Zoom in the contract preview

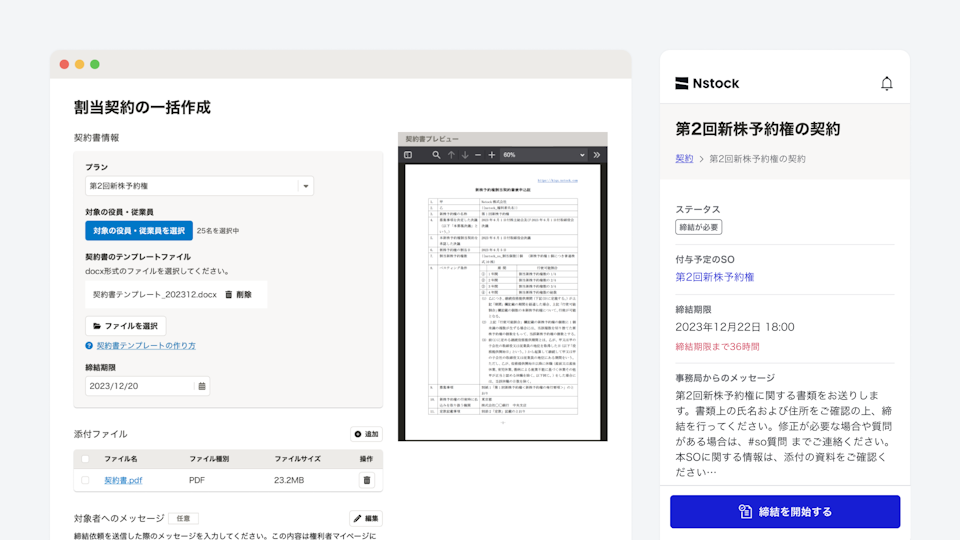point(491,155)
